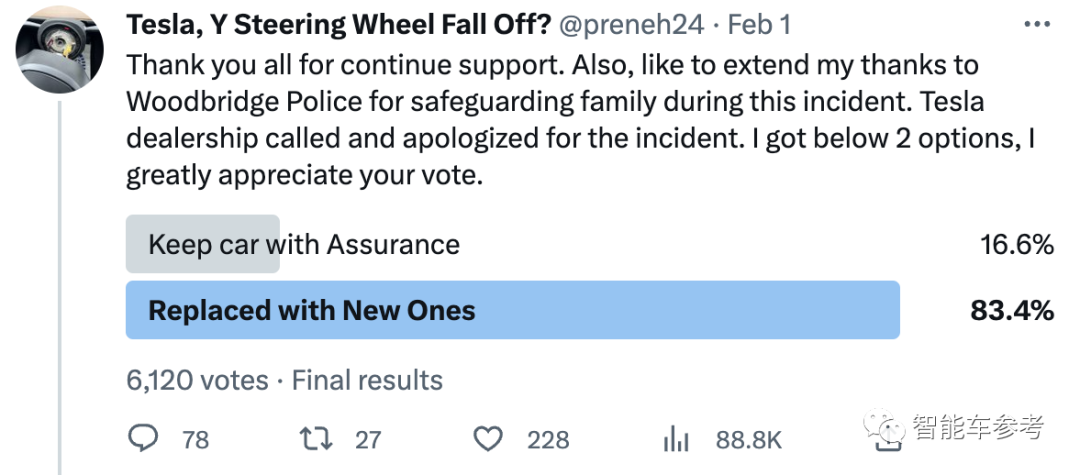This screenshot has height=475, width=1080.
Task: Click the WeChat logo watermark
Action: [x=884, y=425]
